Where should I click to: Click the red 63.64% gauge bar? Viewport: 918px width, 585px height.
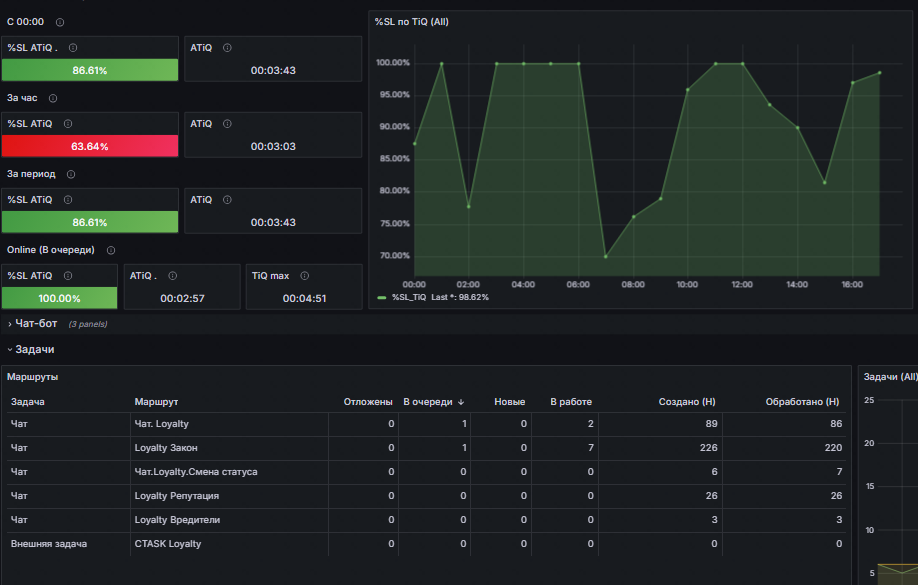pos(90,146)
